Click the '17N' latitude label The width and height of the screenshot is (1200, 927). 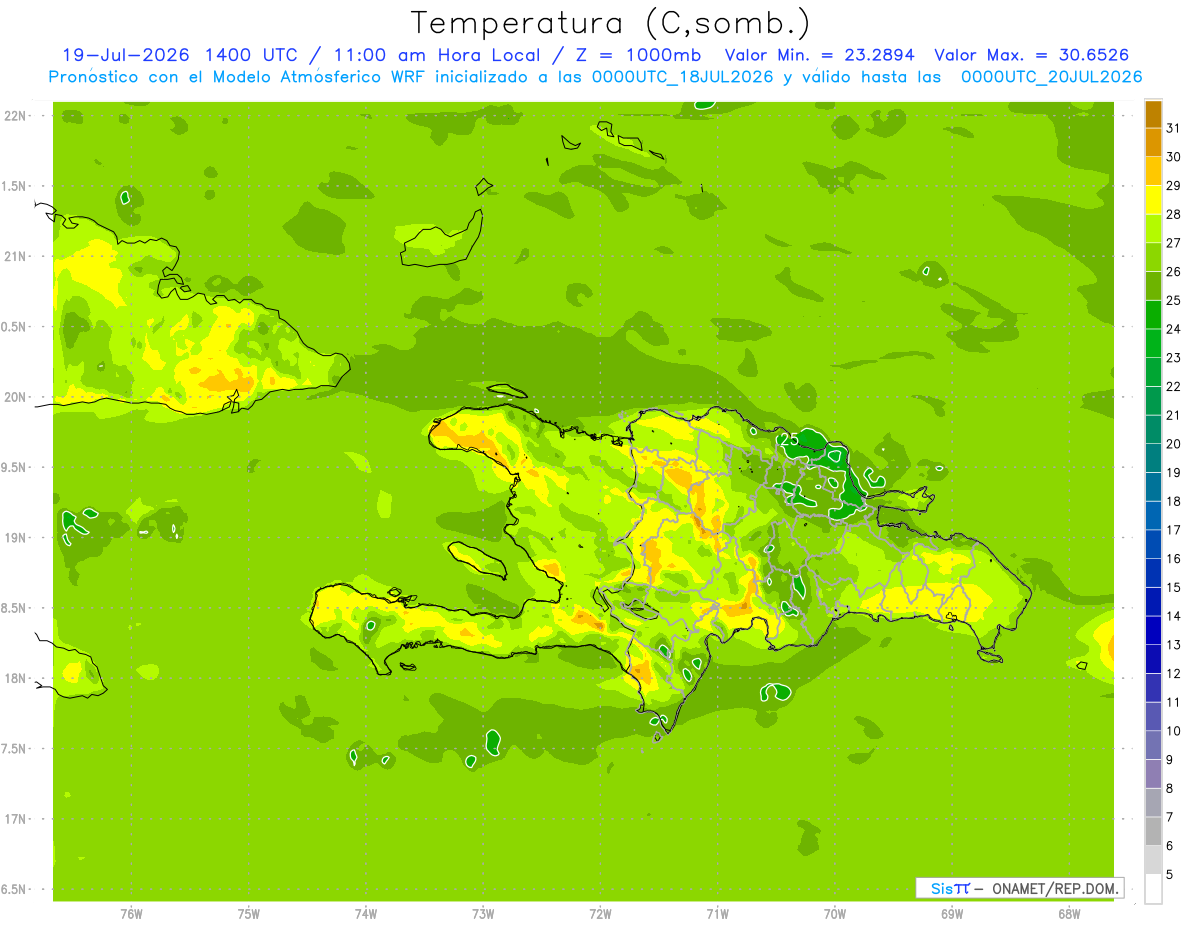coord(14,819)
